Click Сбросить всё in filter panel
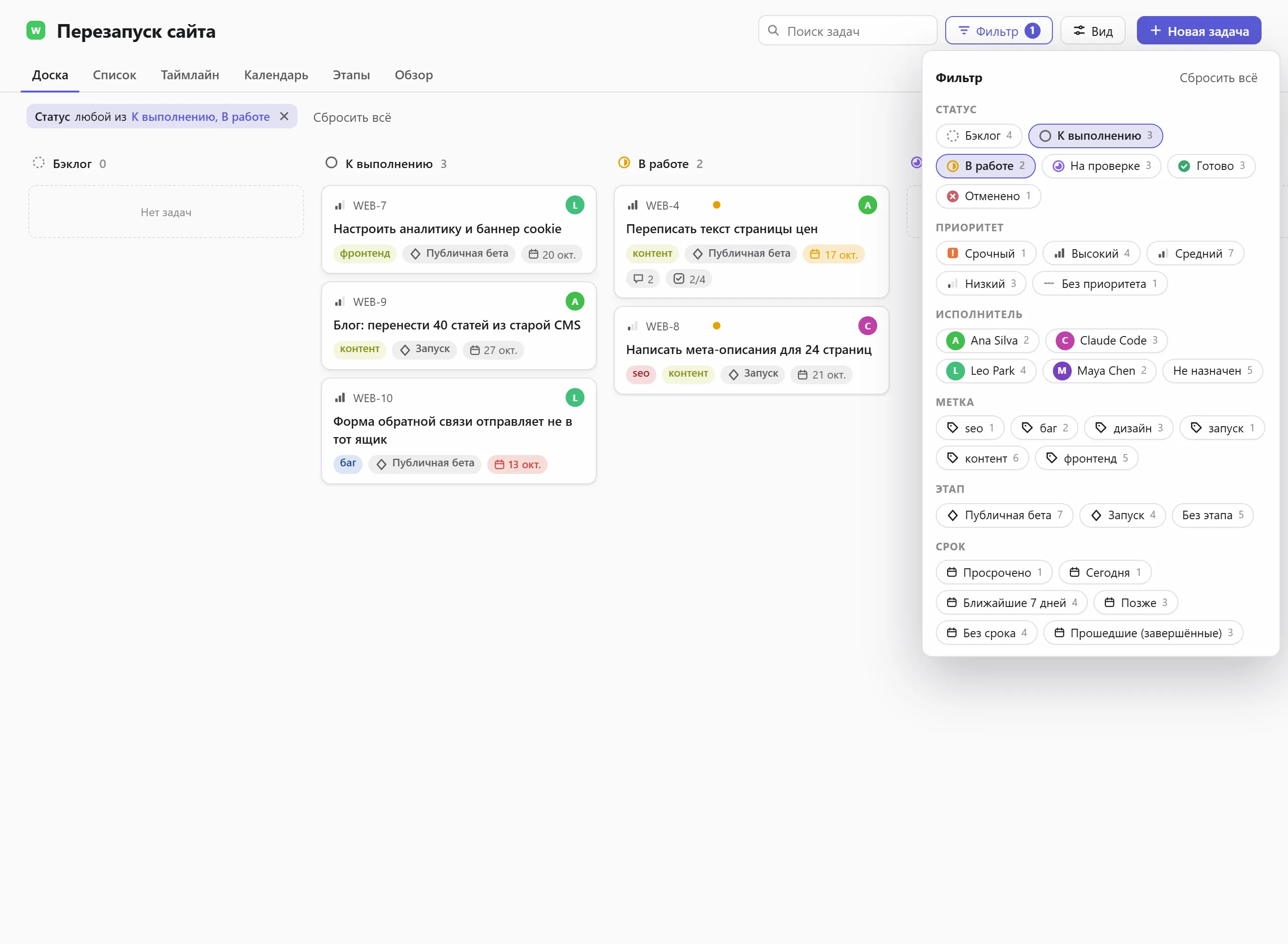Viewport: 1288px width, 944px height. [x=1218, y=78]
